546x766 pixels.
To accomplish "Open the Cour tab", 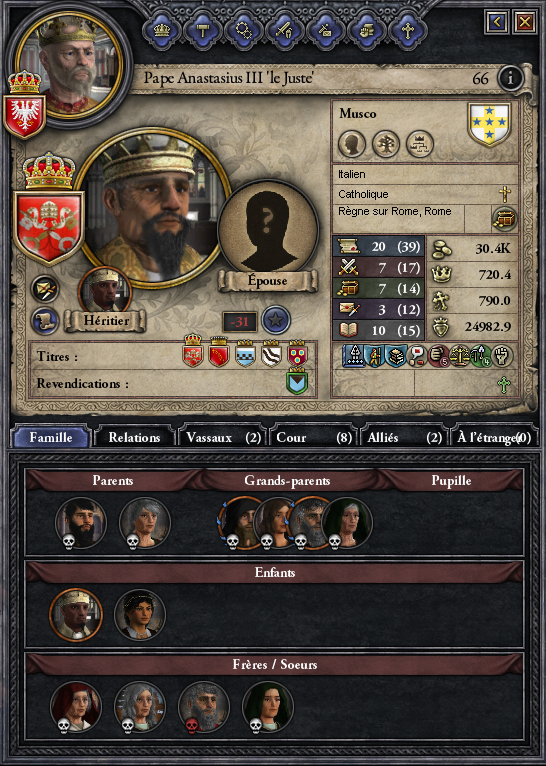I will (313, 437).
